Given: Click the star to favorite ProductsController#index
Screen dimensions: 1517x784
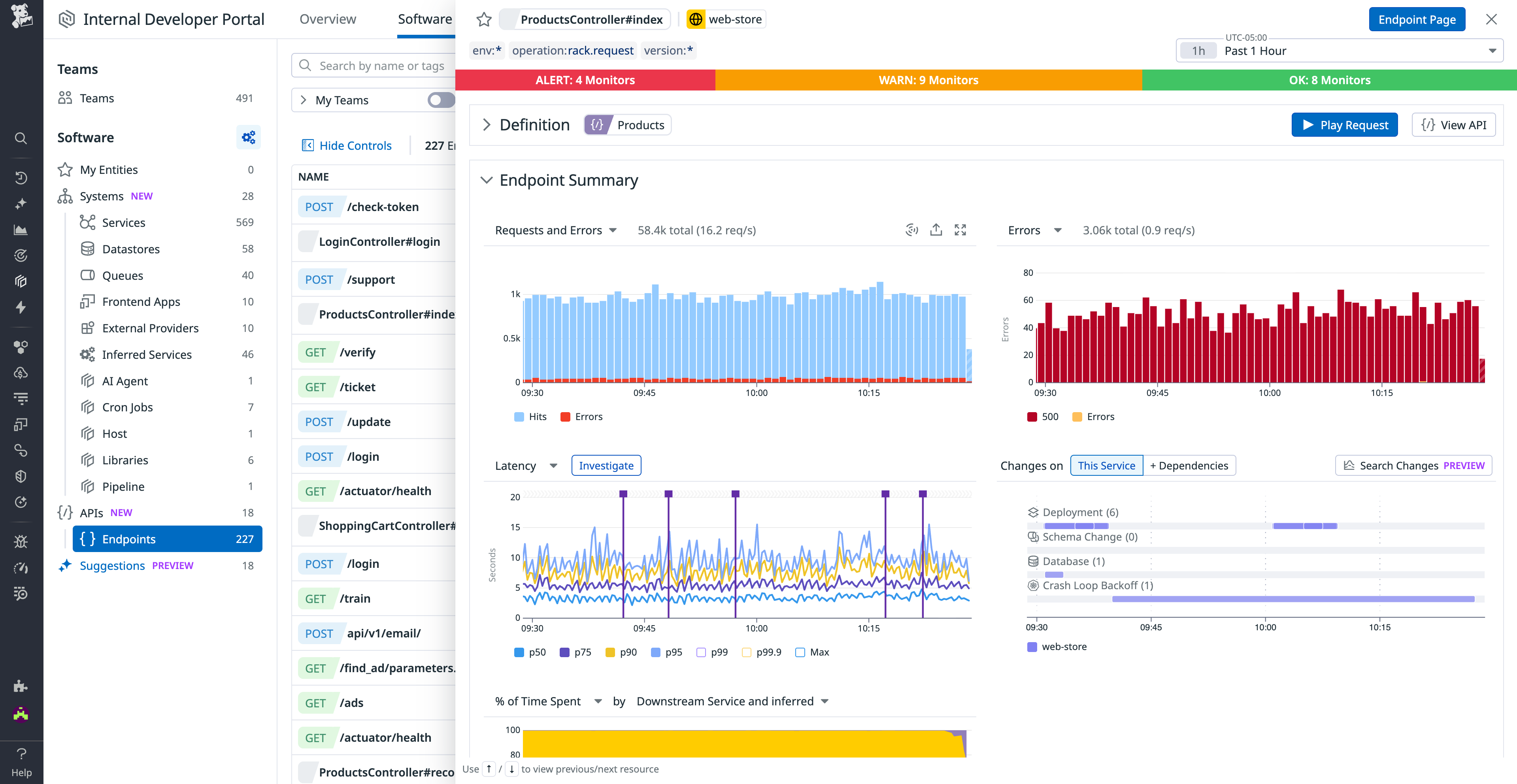Looking at the screenshot, I should tap(483, 19).
